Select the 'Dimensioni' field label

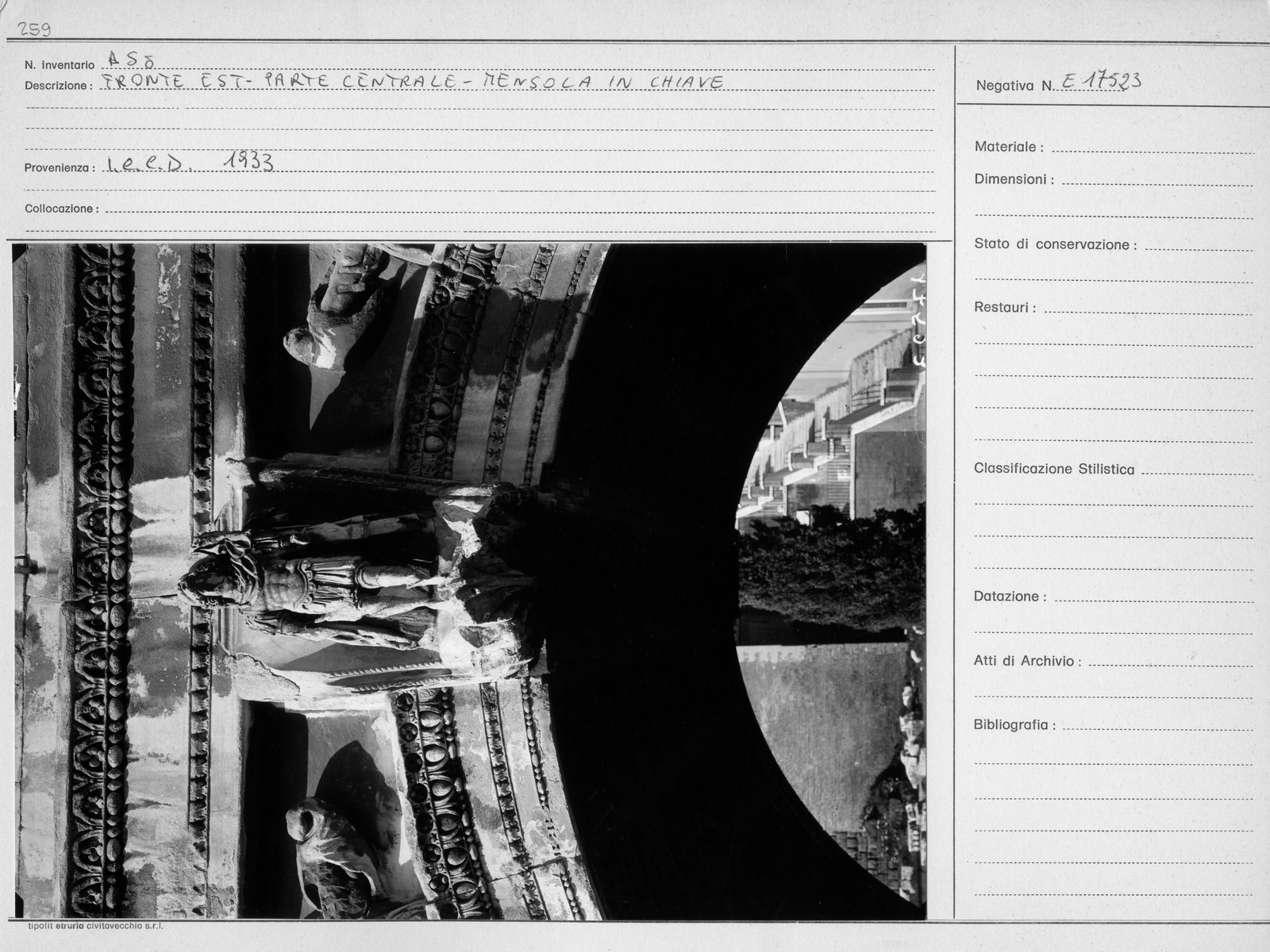(1014, 180)
